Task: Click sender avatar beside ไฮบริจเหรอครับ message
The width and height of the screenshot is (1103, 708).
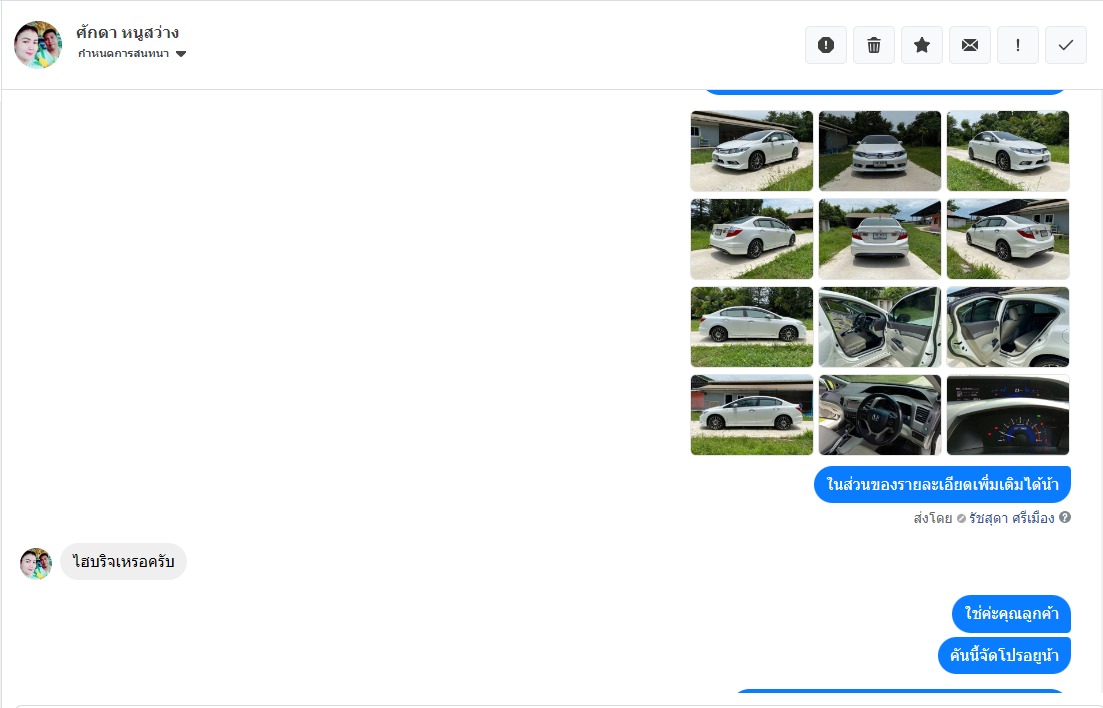Action: click(x=36, y=564)
